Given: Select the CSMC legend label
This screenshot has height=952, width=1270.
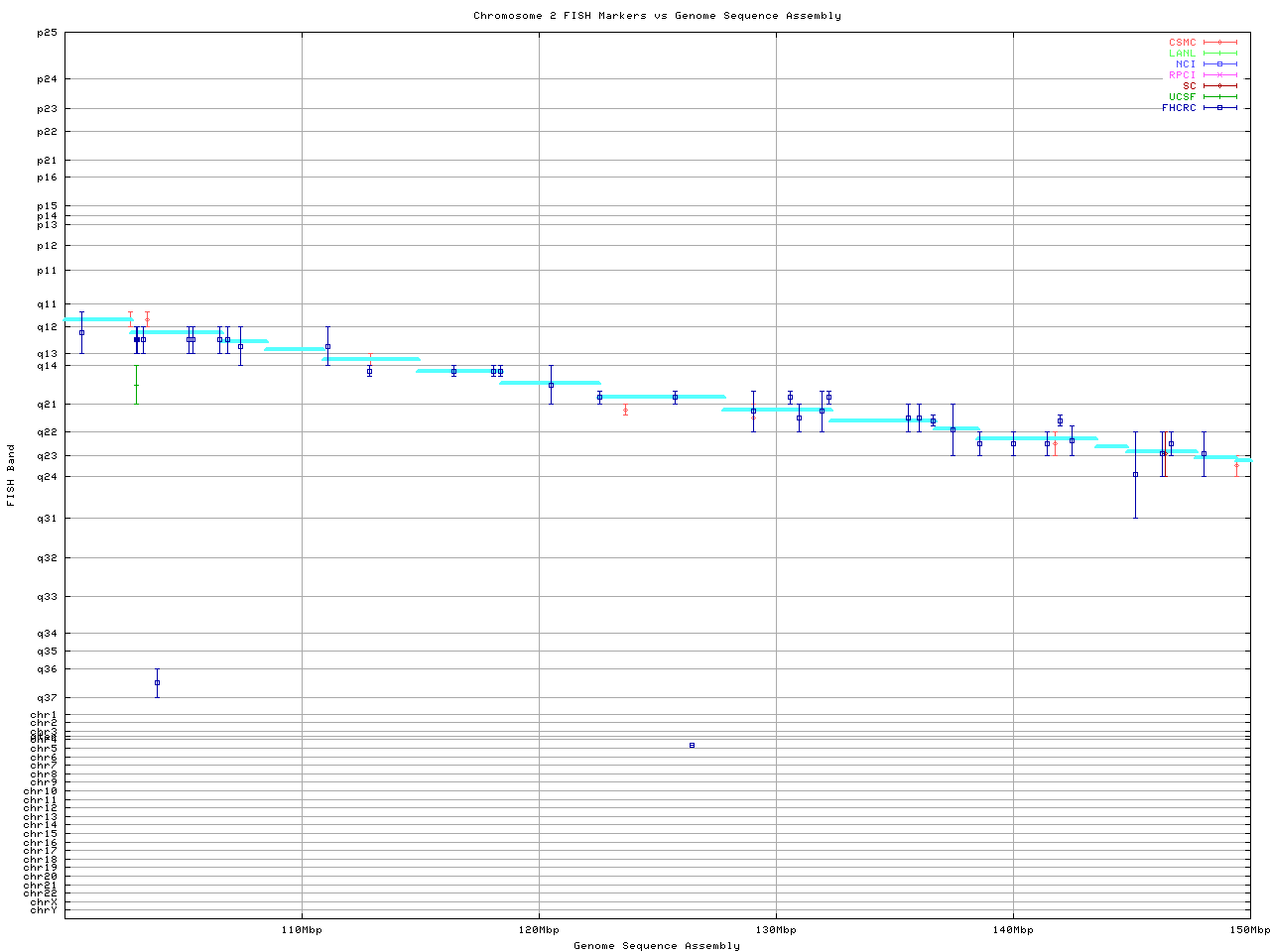Looking at the screenshot, I should coord(1182,43).
